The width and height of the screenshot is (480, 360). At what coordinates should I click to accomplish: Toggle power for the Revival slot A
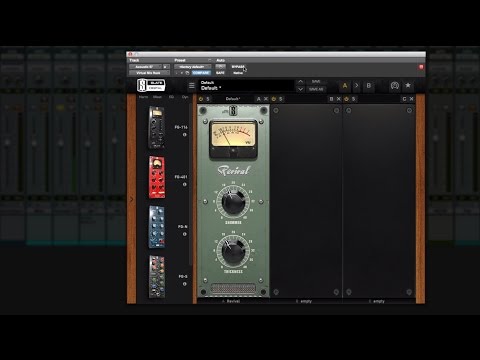point(201,99)
